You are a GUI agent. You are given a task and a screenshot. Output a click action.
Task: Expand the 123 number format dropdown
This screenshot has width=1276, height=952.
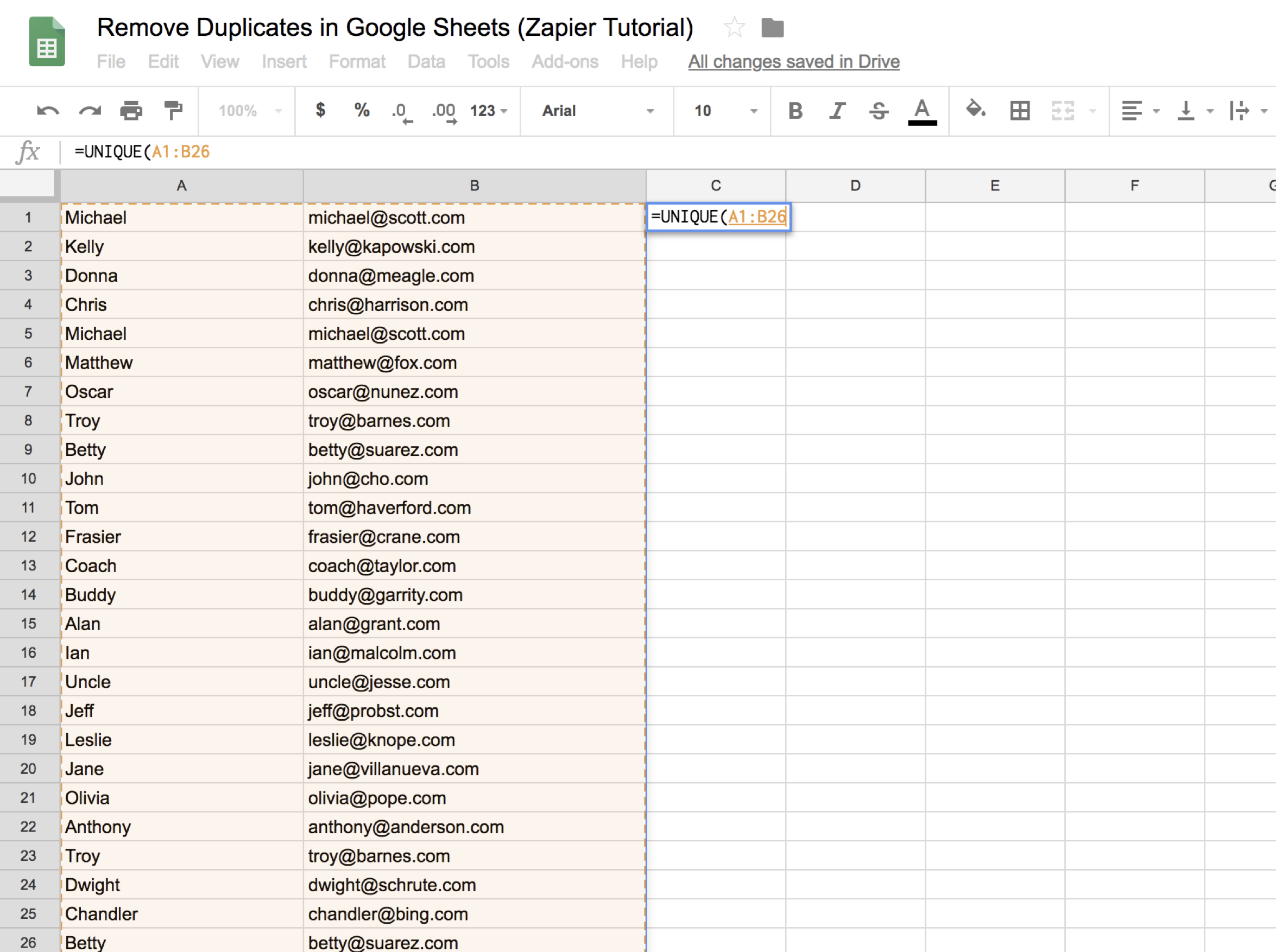coord(489,111)
